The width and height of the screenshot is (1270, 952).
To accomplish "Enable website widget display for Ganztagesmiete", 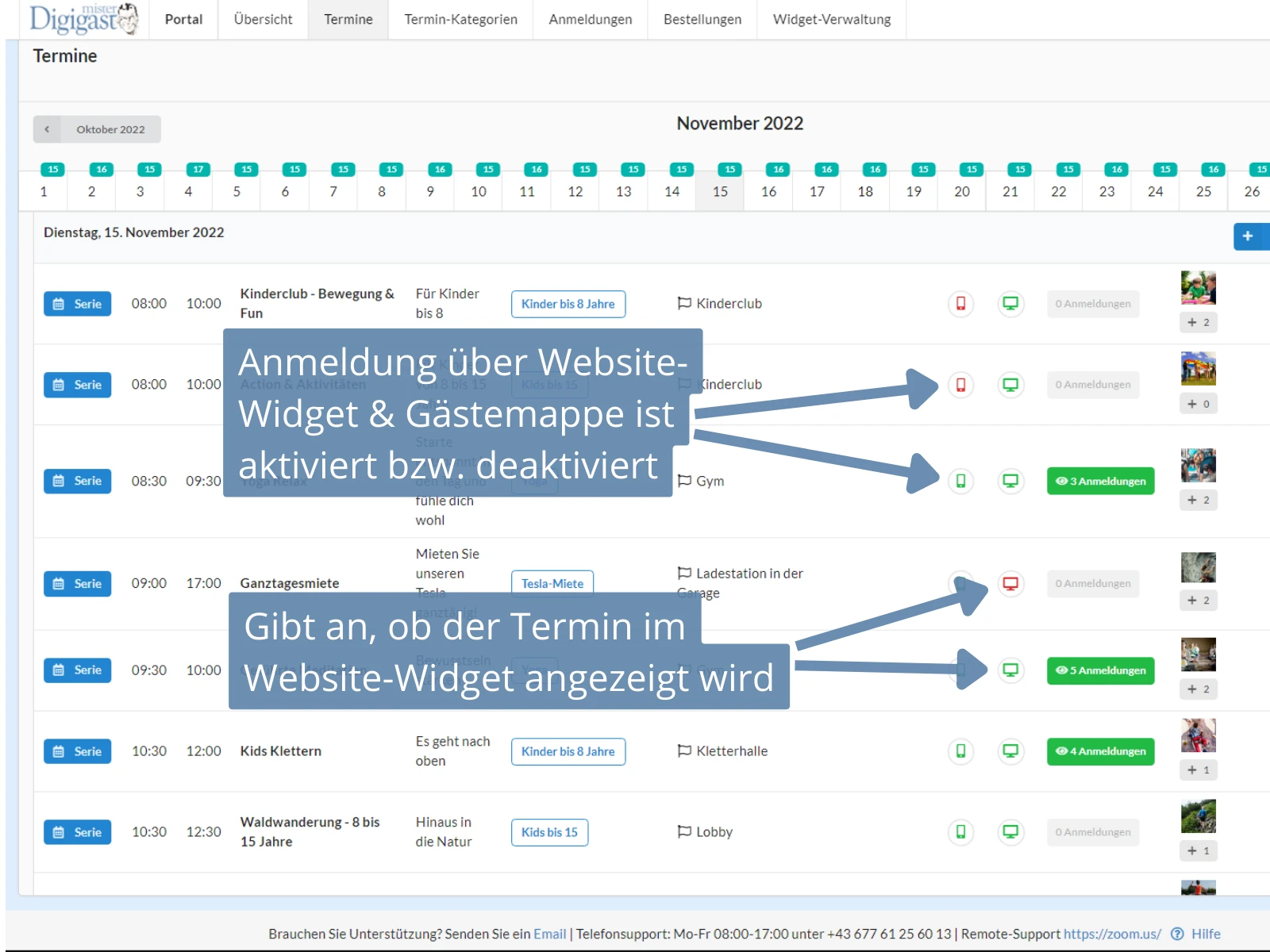I will 1010,583.
